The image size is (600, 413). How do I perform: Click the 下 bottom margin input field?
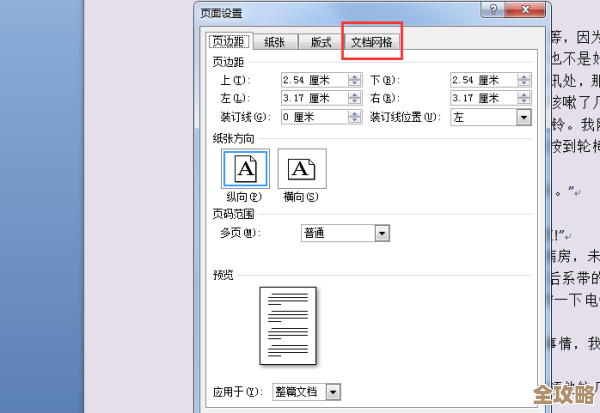click(x=484, y=80)
